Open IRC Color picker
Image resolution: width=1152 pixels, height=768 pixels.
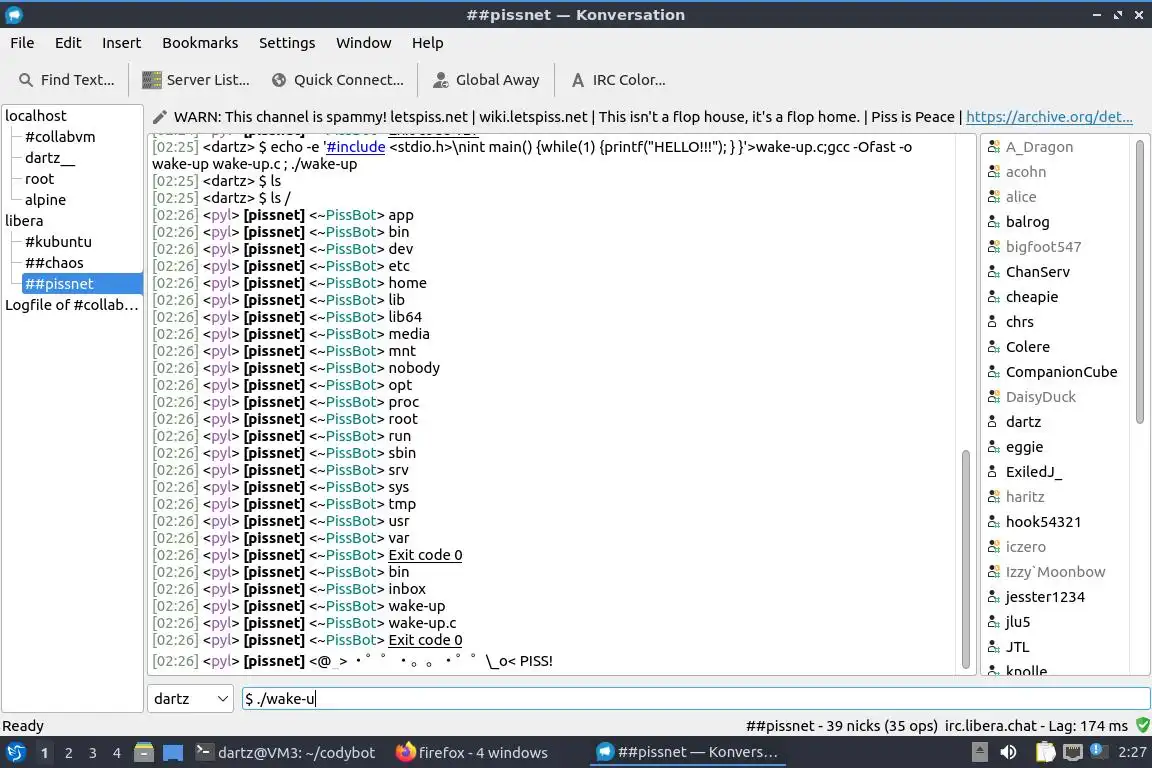[x=618, y=80]
